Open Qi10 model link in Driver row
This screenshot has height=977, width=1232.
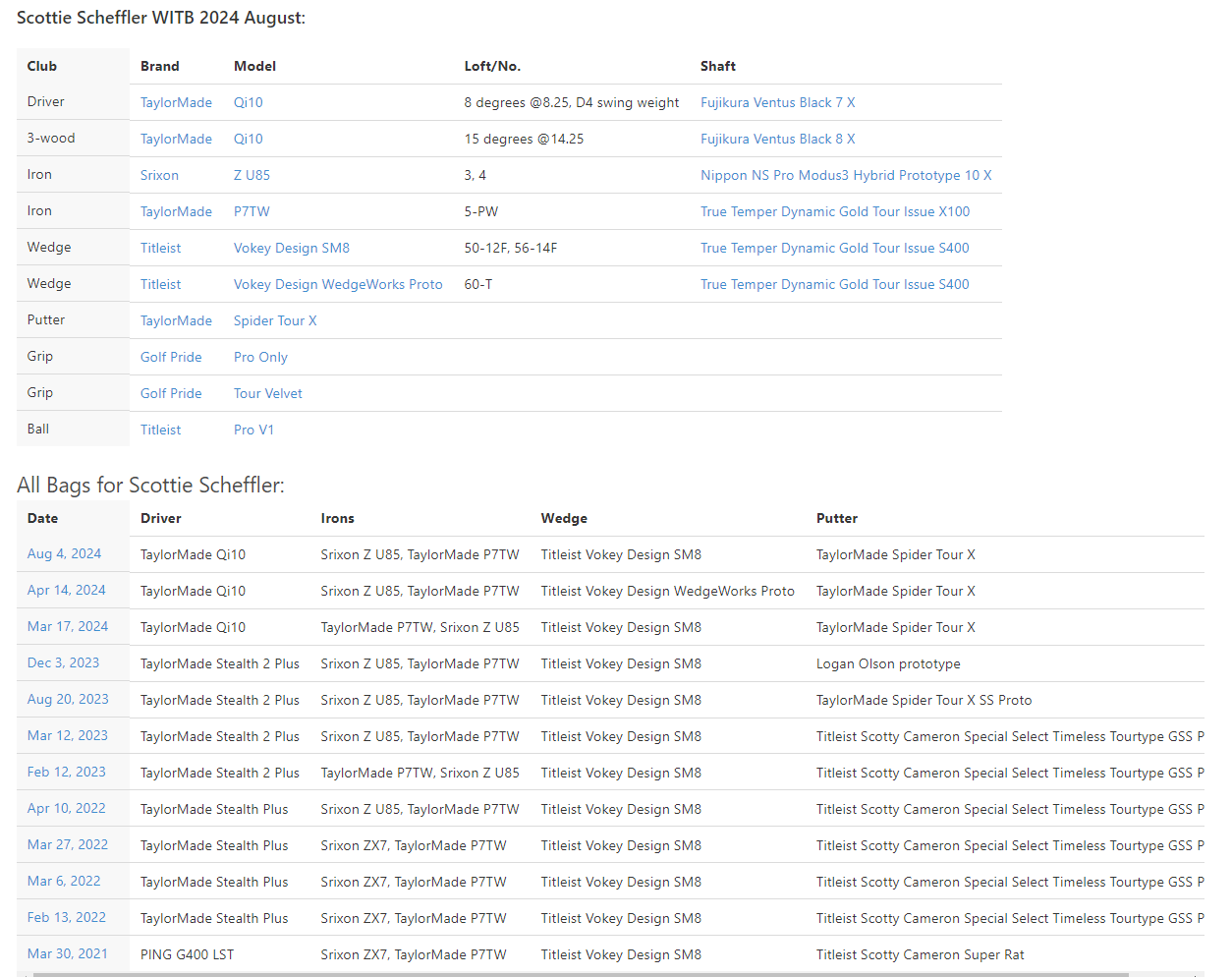click(248, 102)
